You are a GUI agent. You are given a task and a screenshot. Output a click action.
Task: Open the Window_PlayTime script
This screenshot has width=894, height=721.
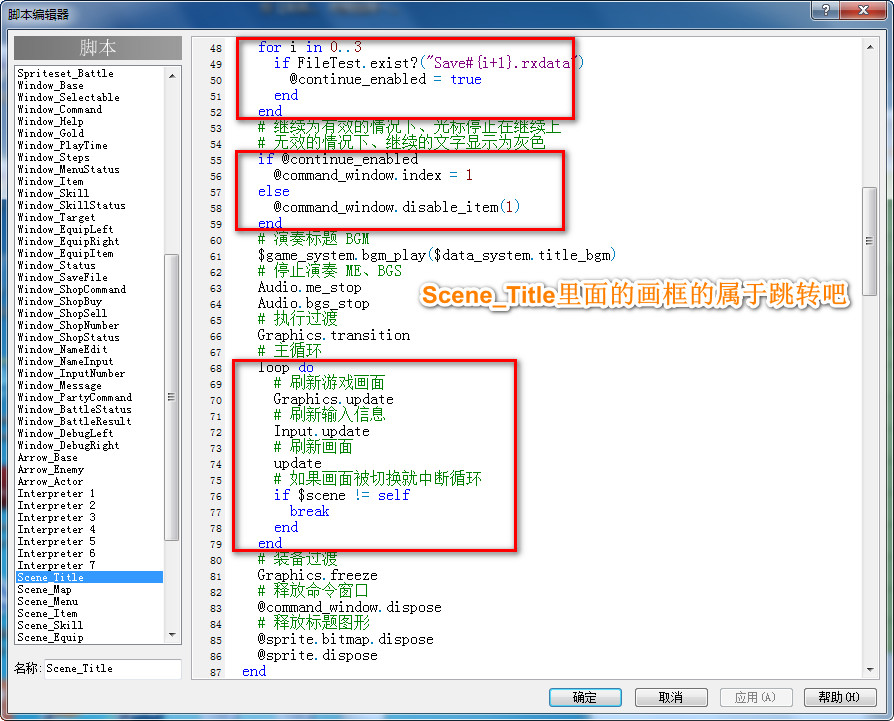63,145
